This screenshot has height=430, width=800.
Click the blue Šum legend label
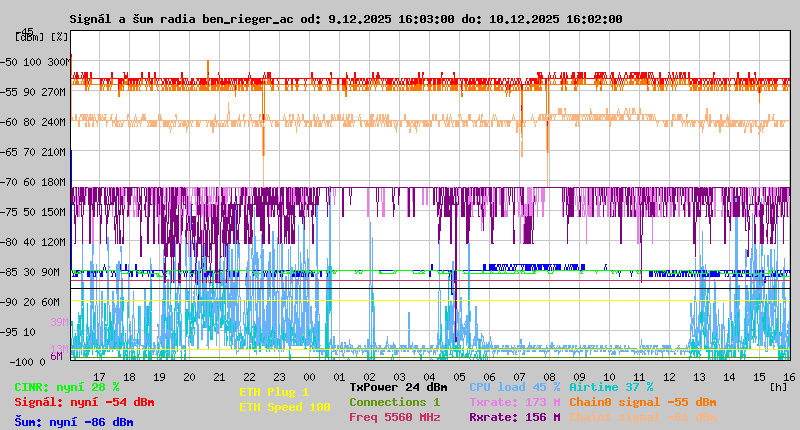[74, 422]
